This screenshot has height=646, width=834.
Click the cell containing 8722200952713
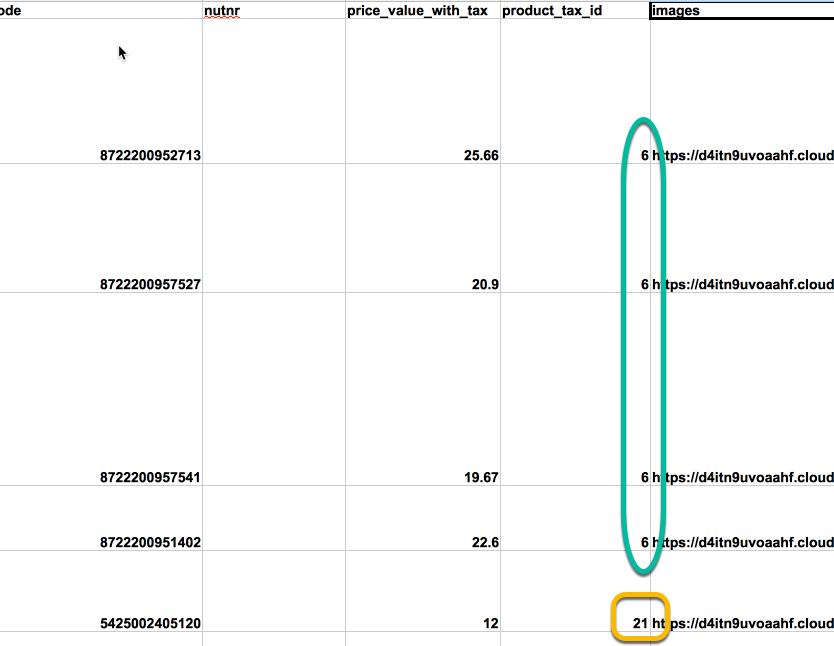[x=101, y=91]
